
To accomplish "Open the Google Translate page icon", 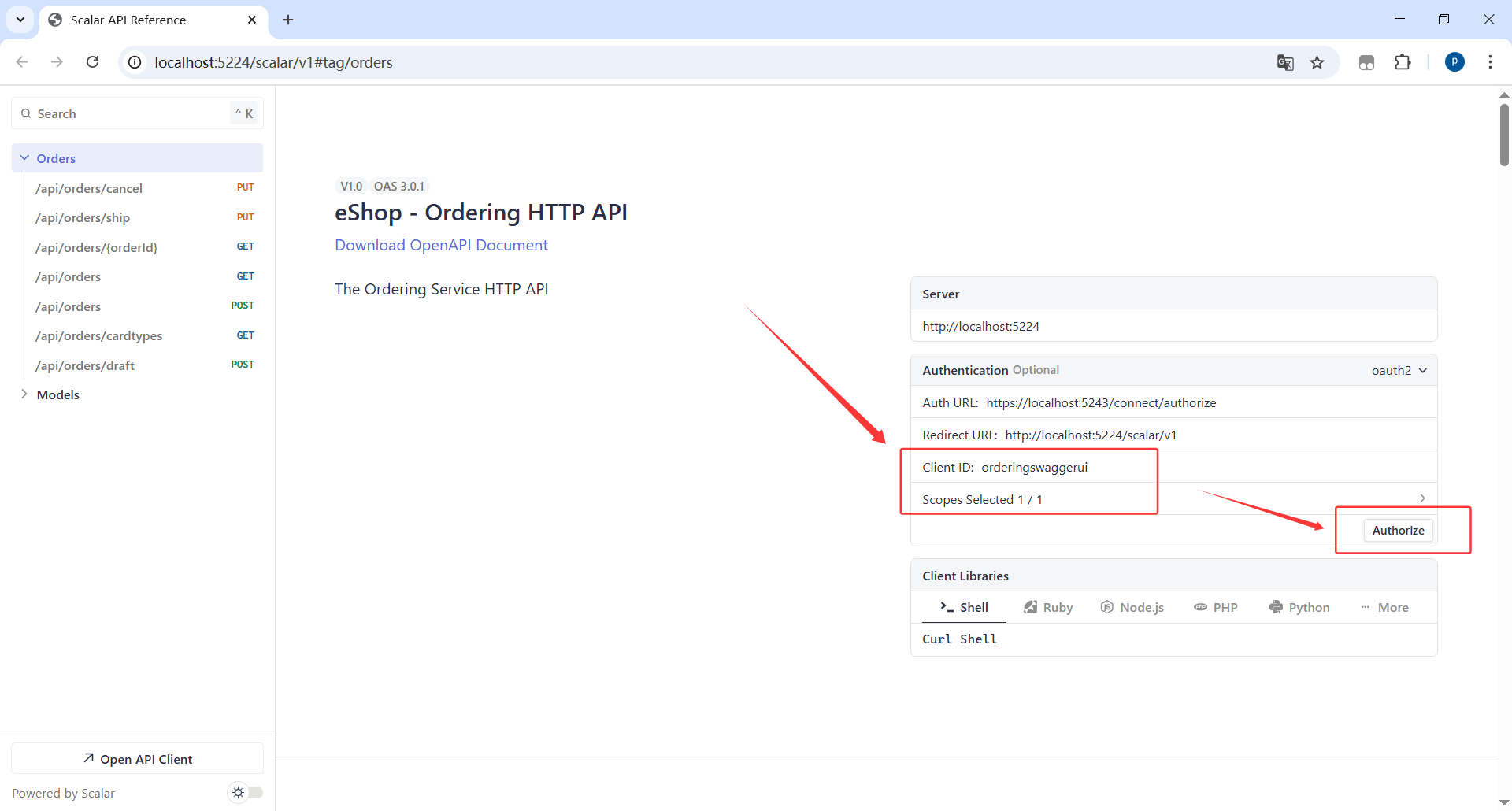I will click(x=1285, y=62).
